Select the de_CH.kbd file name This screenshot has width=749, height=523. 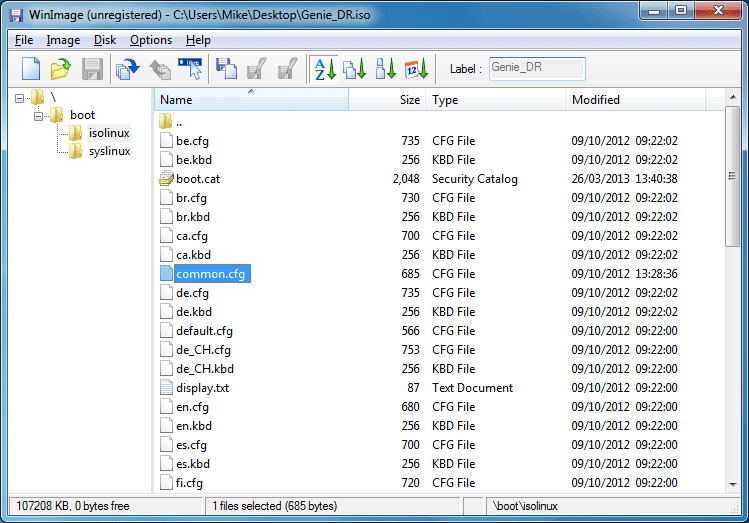click(205, 369)
